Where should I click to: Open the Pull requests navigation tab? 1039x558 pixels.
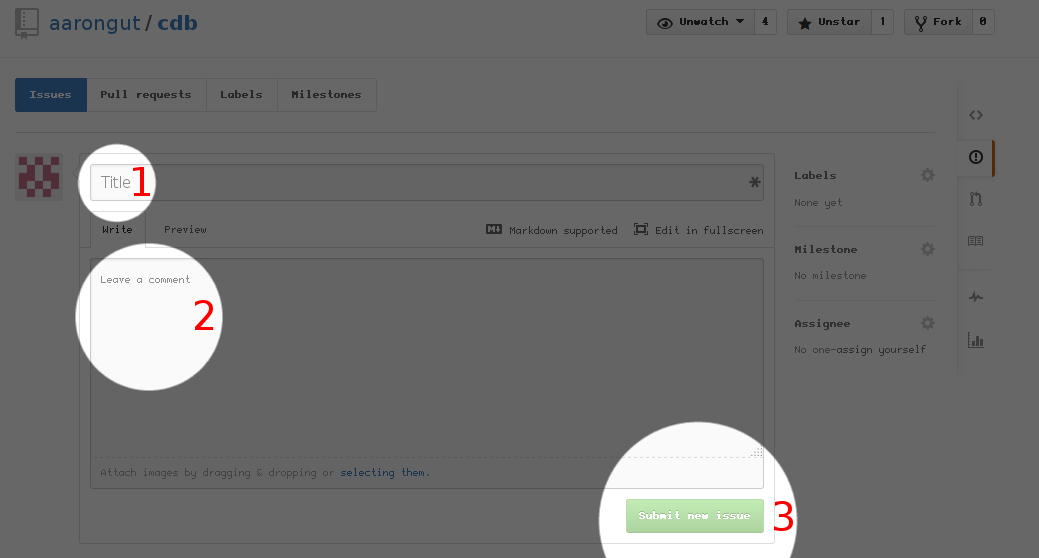tap(145, 95)
